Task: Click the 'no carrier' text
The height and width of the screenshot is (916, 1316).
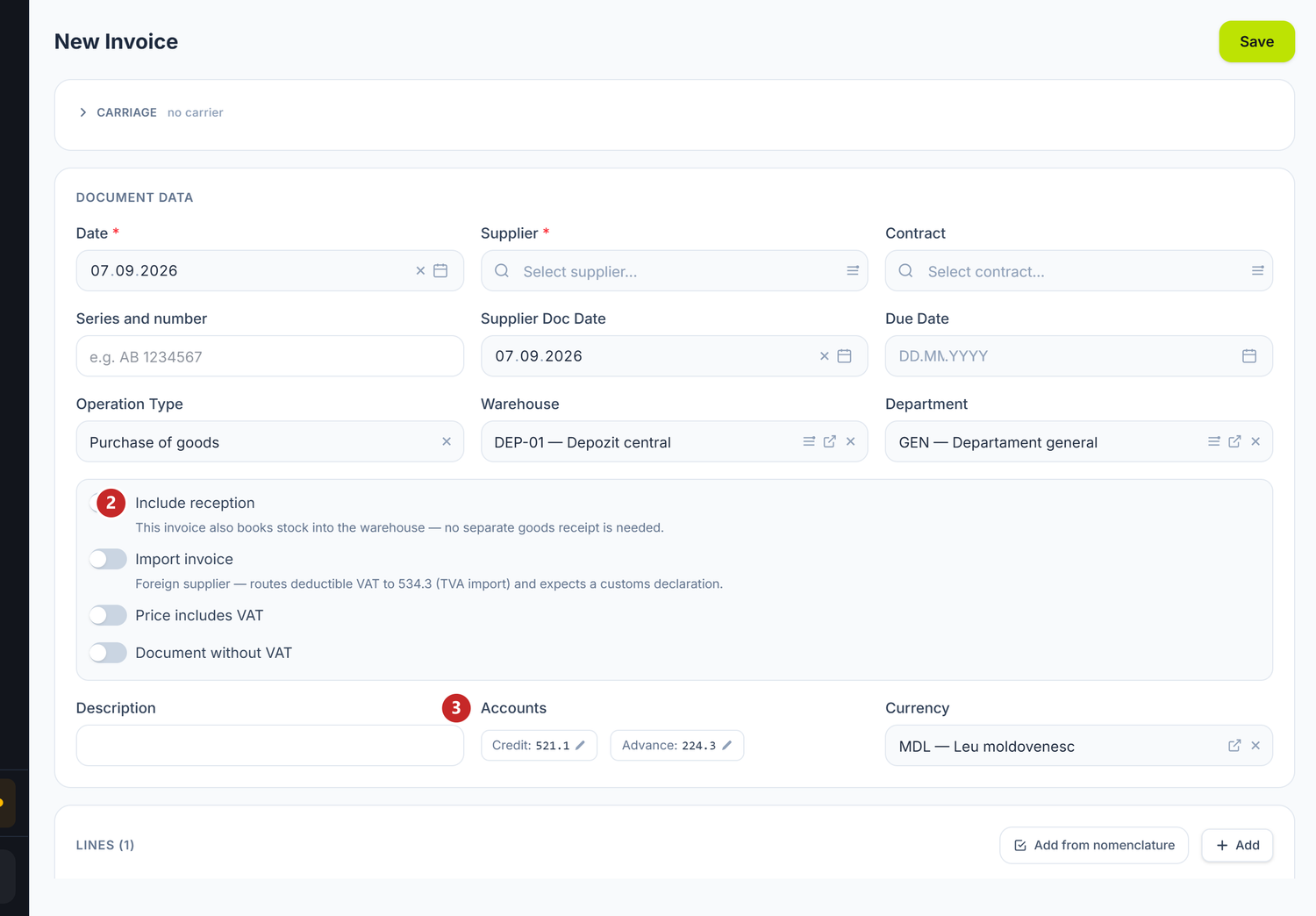Action: 196,112
